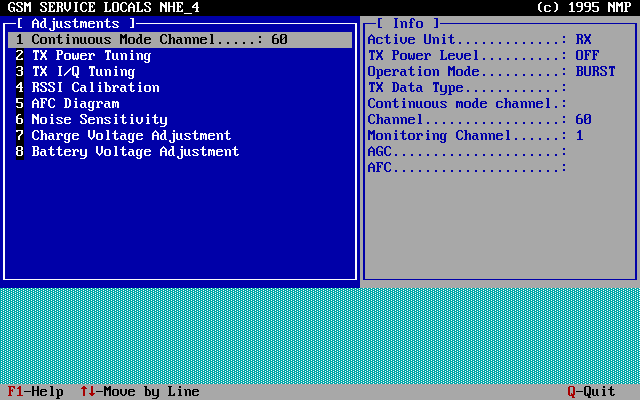This screenshot has width=640, height=400.
Task: Click the Move by Line arrows hint
Action: tap(140, 392)
